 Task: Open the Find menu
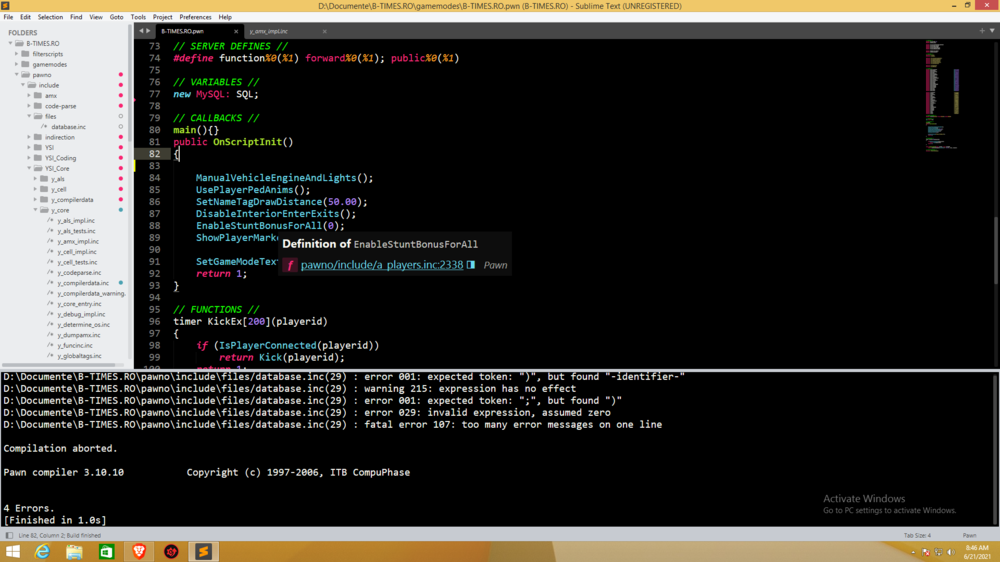click(x=76, y=17)
